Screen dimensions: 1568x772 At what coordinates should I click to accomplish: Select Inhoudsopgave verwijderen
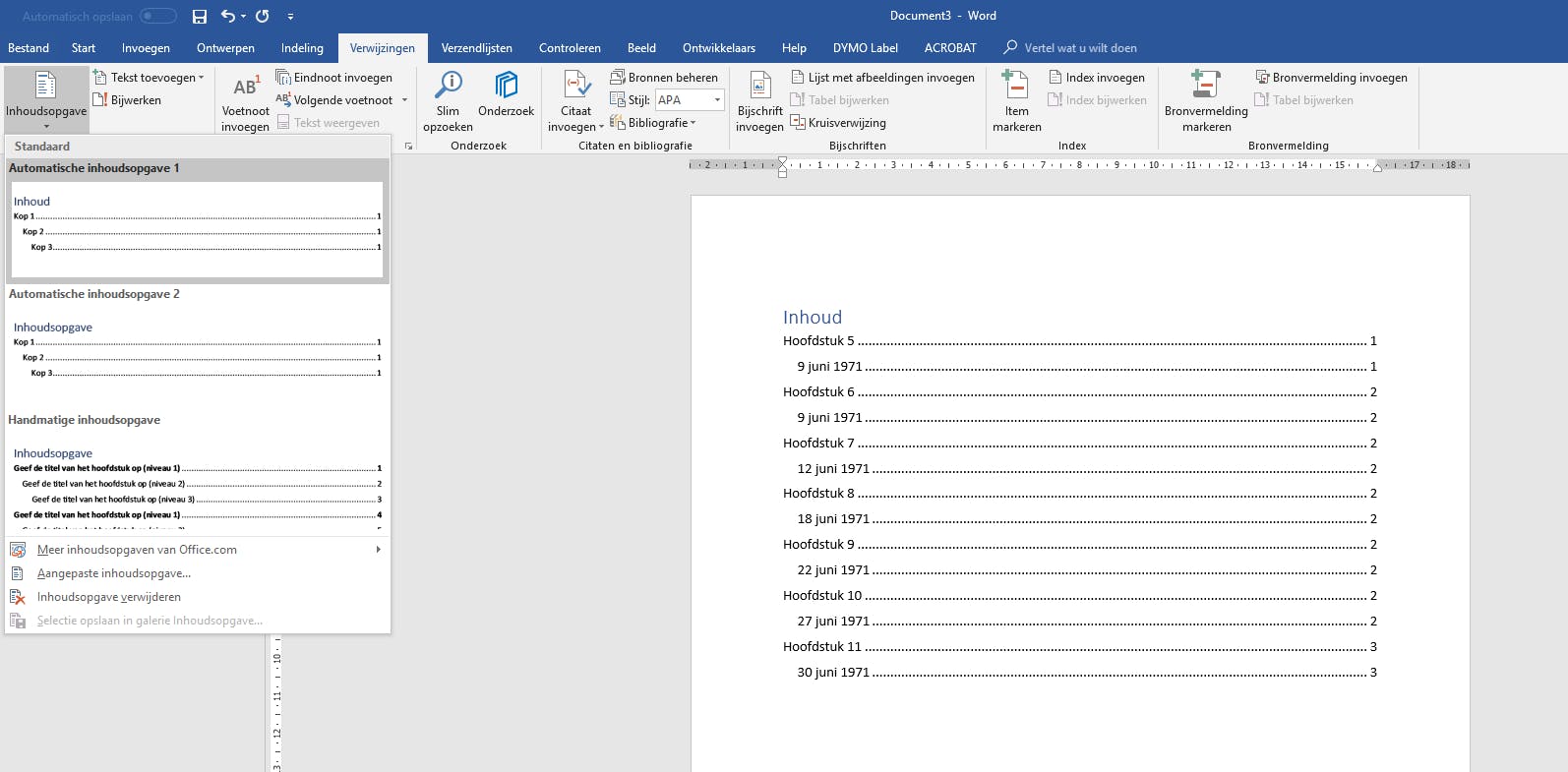tap(109, 597)
